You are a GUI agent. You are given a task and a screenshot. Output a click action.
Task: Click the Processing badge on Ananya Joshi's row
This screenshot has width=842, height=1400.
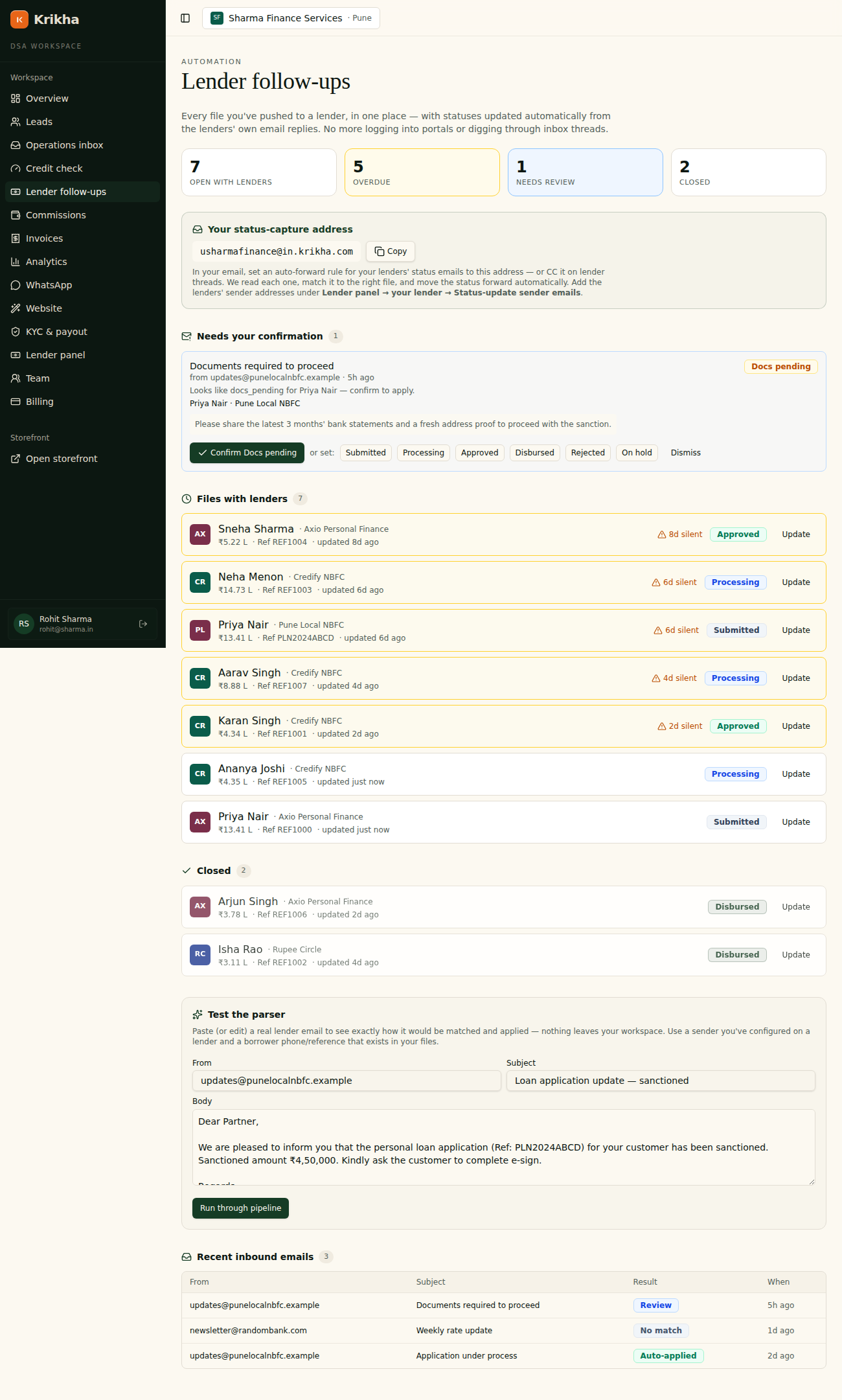(x=736, y=774)
